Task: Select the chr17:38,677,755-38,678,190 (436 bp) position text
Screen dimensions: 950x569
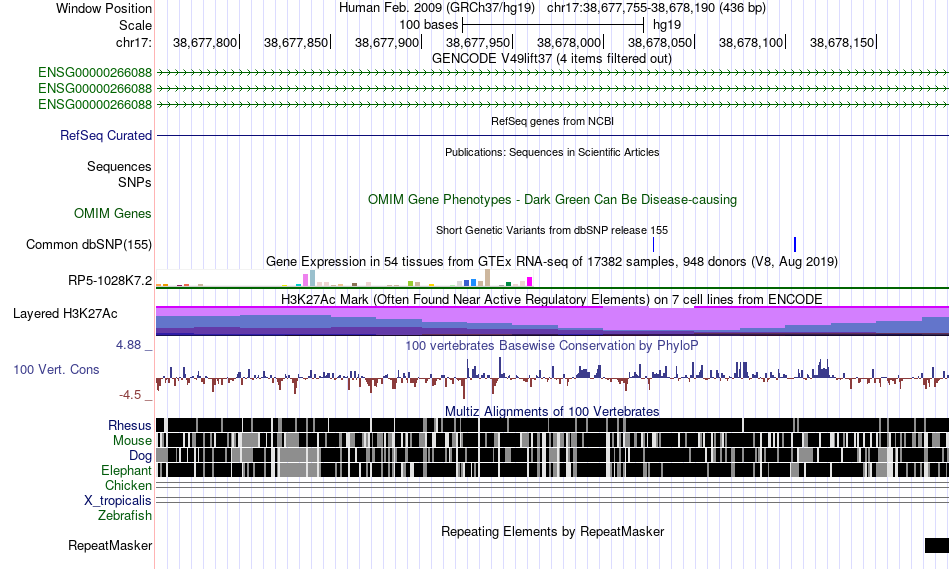Action: [656, 8]
